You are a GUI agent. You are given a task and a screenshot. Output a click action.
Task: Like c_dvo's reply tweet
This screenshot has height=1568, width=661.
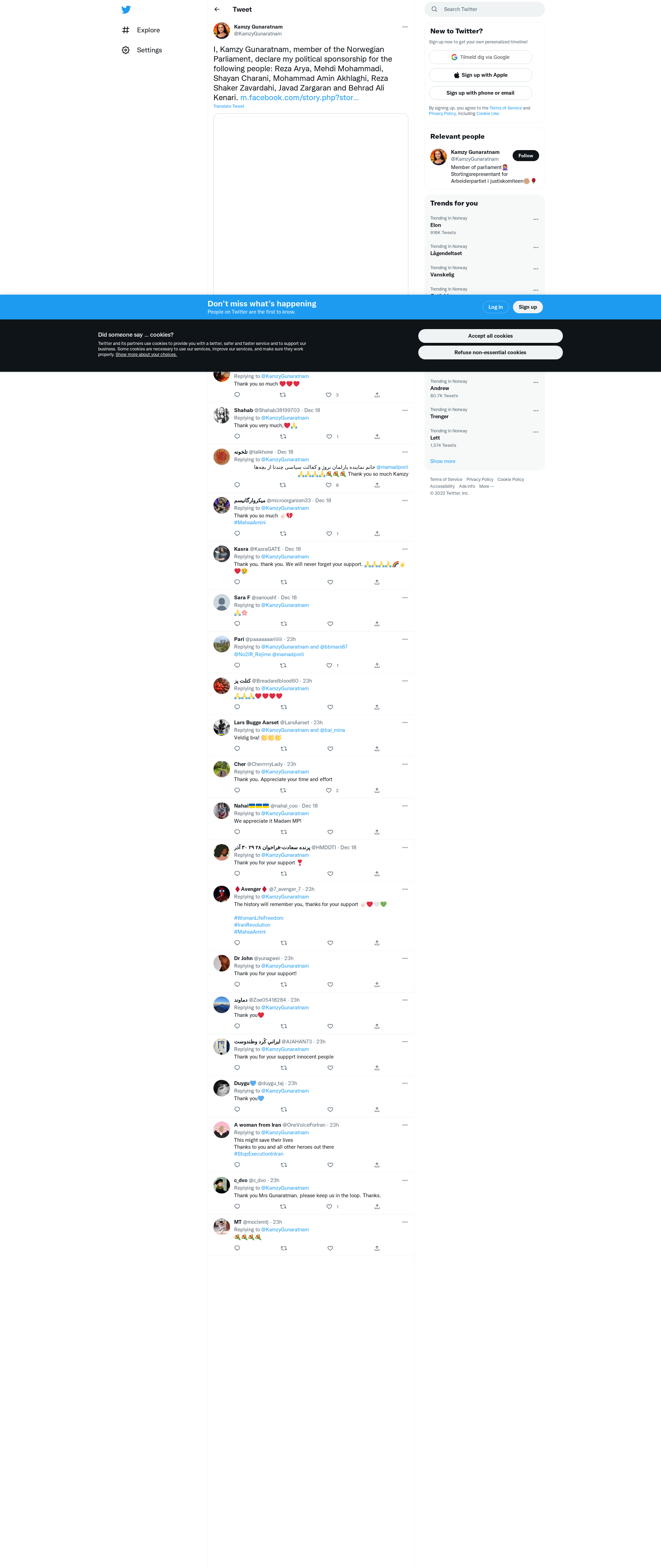click(x=329, y=1207)
